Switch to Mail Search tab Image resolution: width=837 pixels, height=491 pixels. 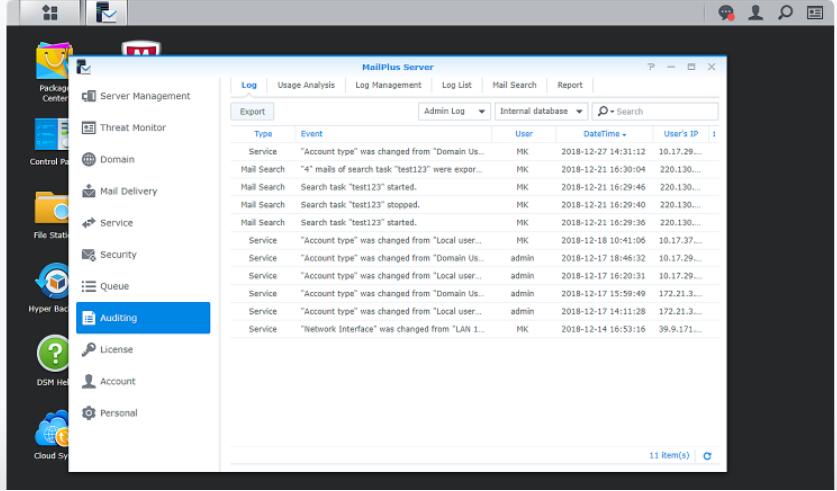pyautogui.click(x=514, y=85)
